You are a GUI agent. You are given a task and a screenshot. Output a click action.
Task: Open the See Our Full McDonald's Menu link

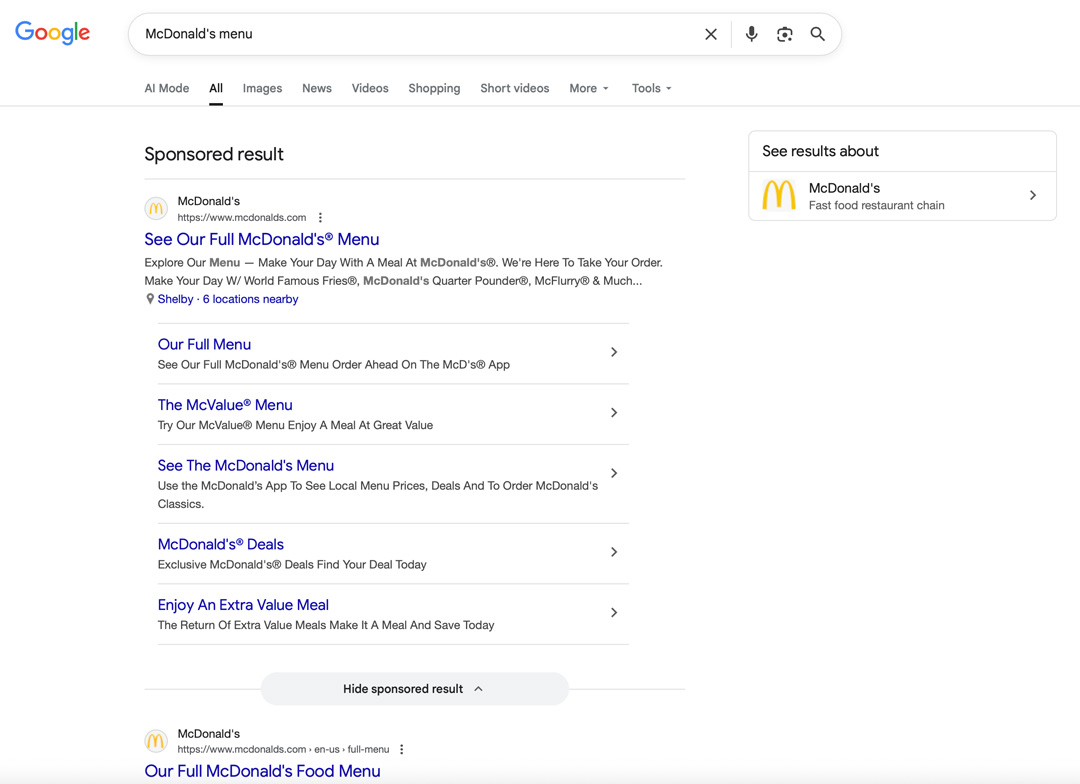click(261, 239)
